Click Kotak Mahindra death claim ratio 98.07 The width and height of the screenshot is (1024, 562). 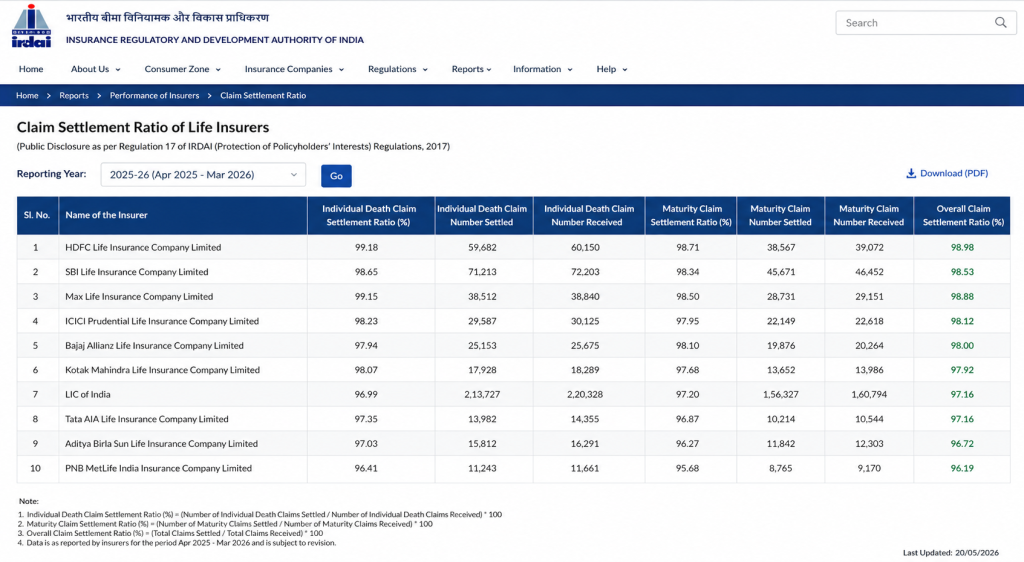point(366,370)
